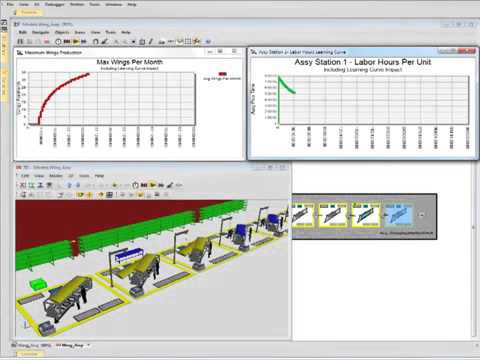The width and height of the screenshot is (480, 360).
Task: Select the green container in the 3D scene
Action: (x=39, y=285)
